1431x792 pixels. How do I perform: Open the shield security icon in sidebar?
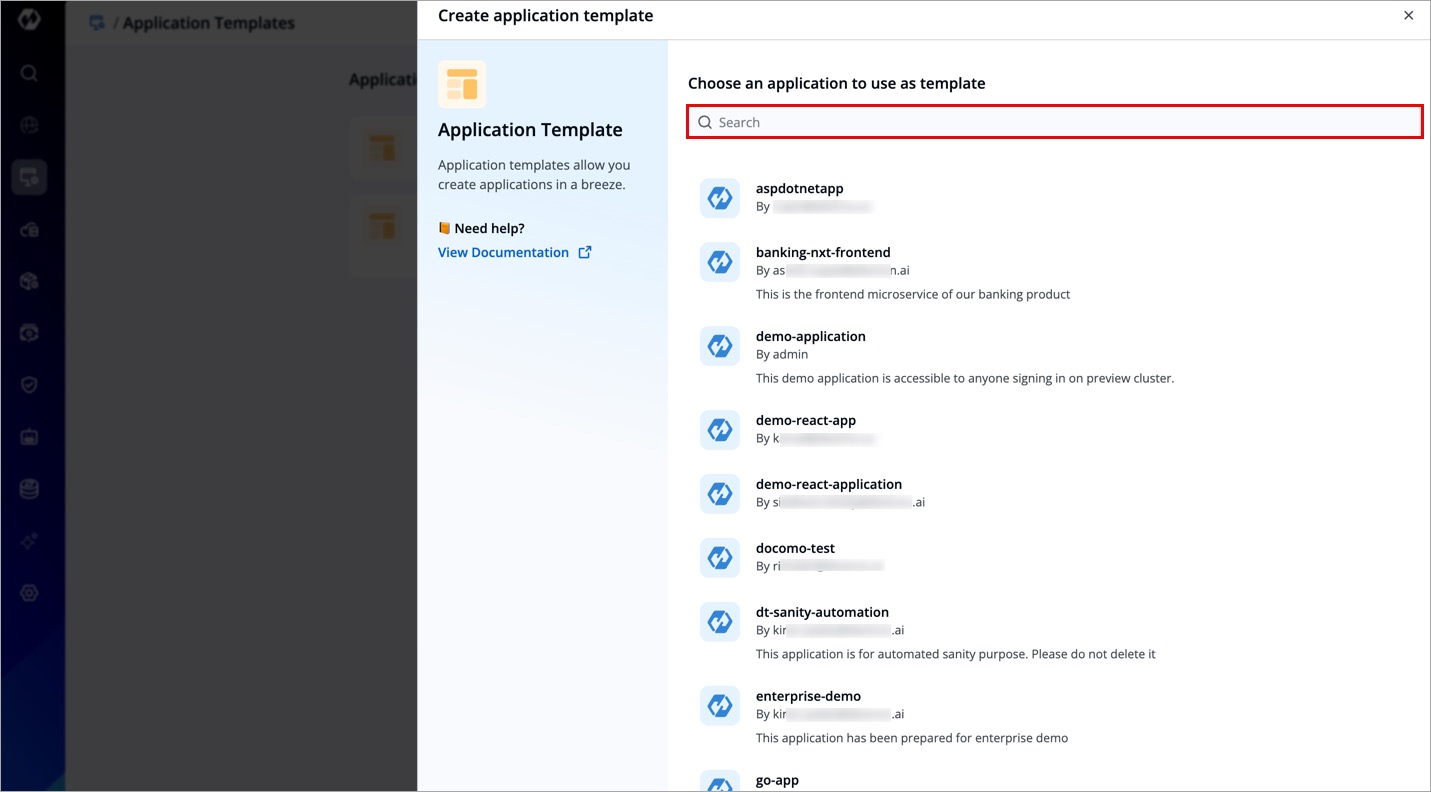click(29, 385)
